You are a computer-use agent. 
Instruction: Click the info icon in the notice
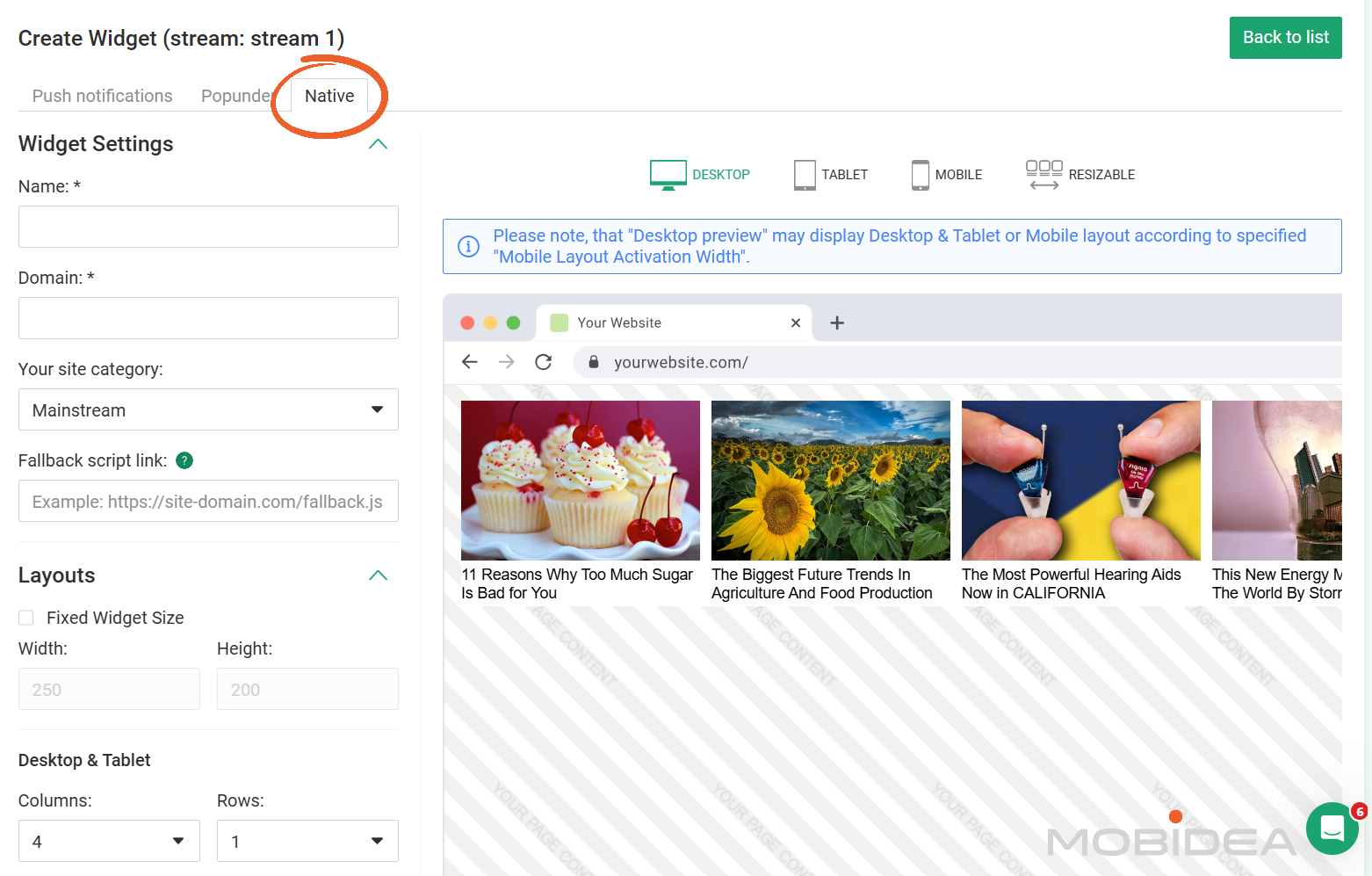point(469,247)
